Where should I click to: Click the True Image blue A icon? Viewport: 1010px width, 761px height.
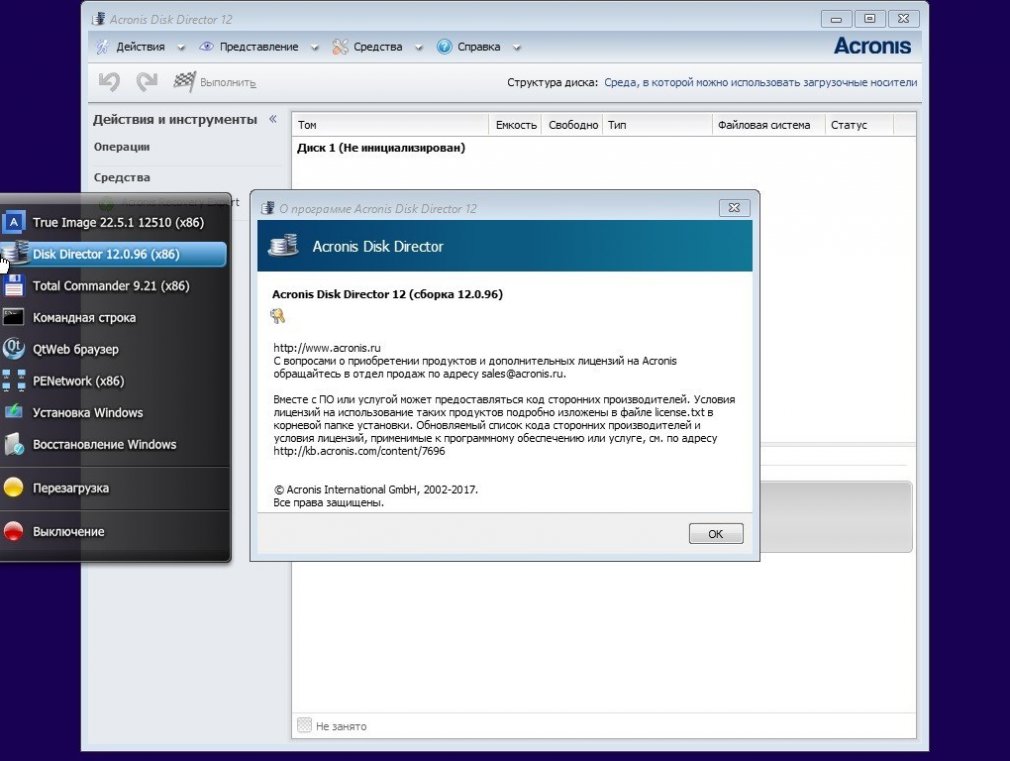point(14,222)
